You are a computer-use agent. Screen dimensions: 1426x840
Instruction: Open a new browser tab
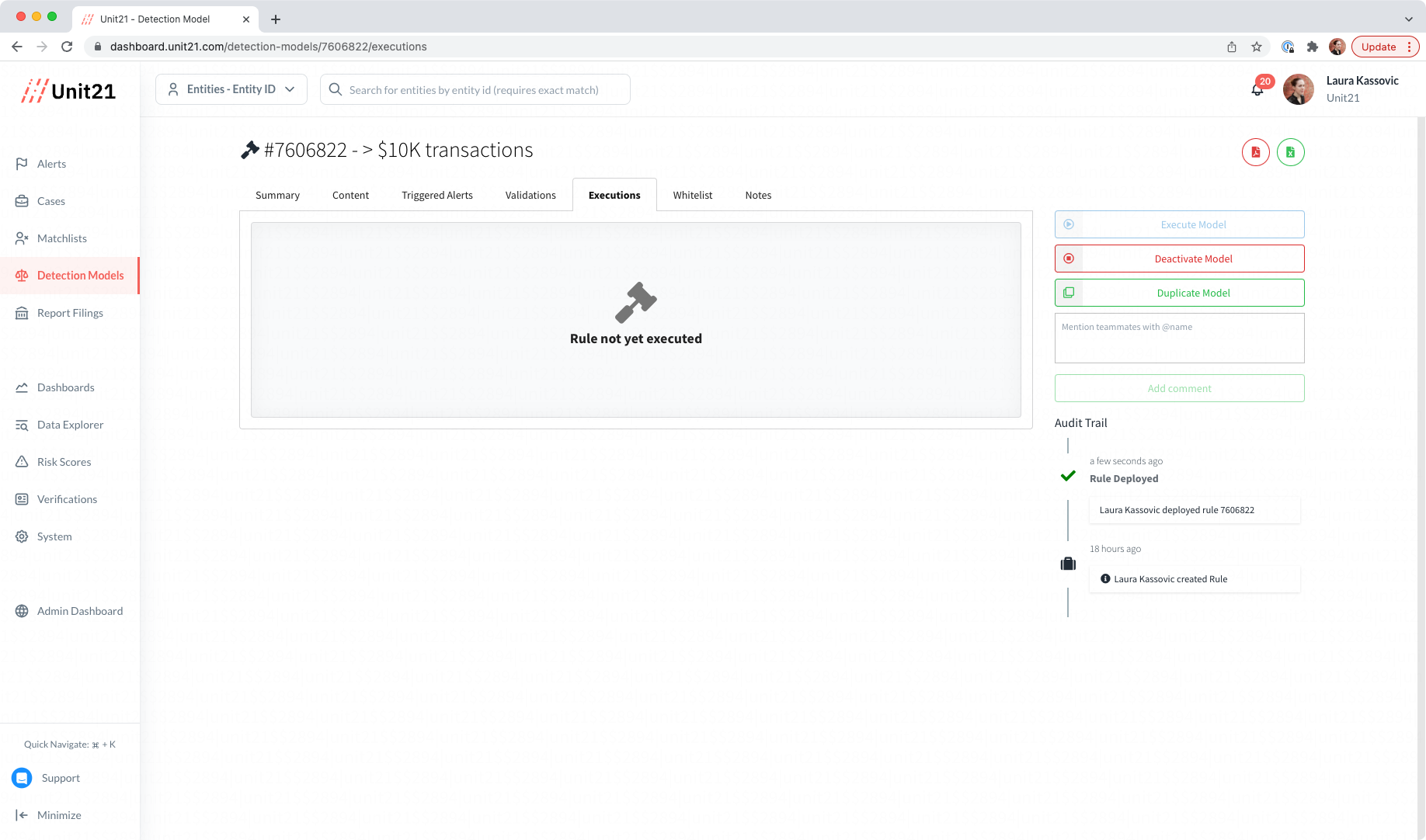[276, 19]
